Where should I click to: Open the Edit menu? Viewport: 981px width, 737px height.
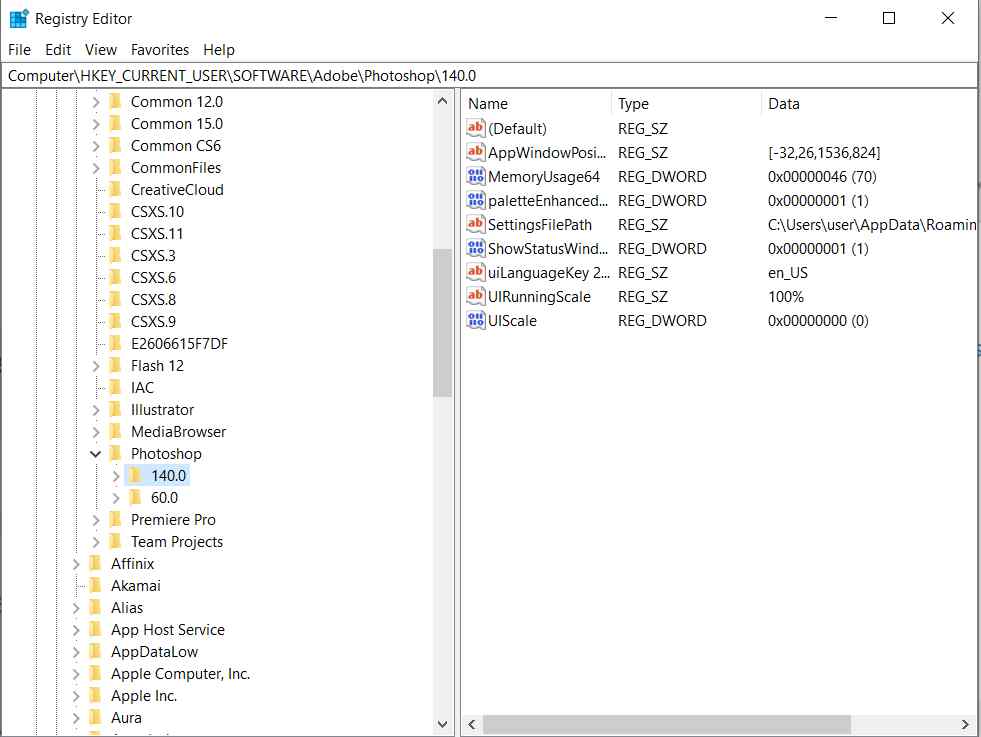click(x=58, y=49)
